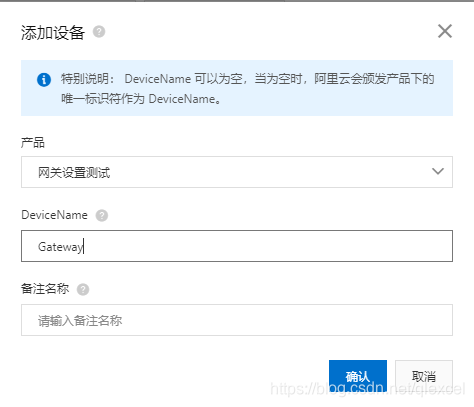Click the 产品 field label
474x407 pixels.
pyautogui.click(x=33, y=143)
